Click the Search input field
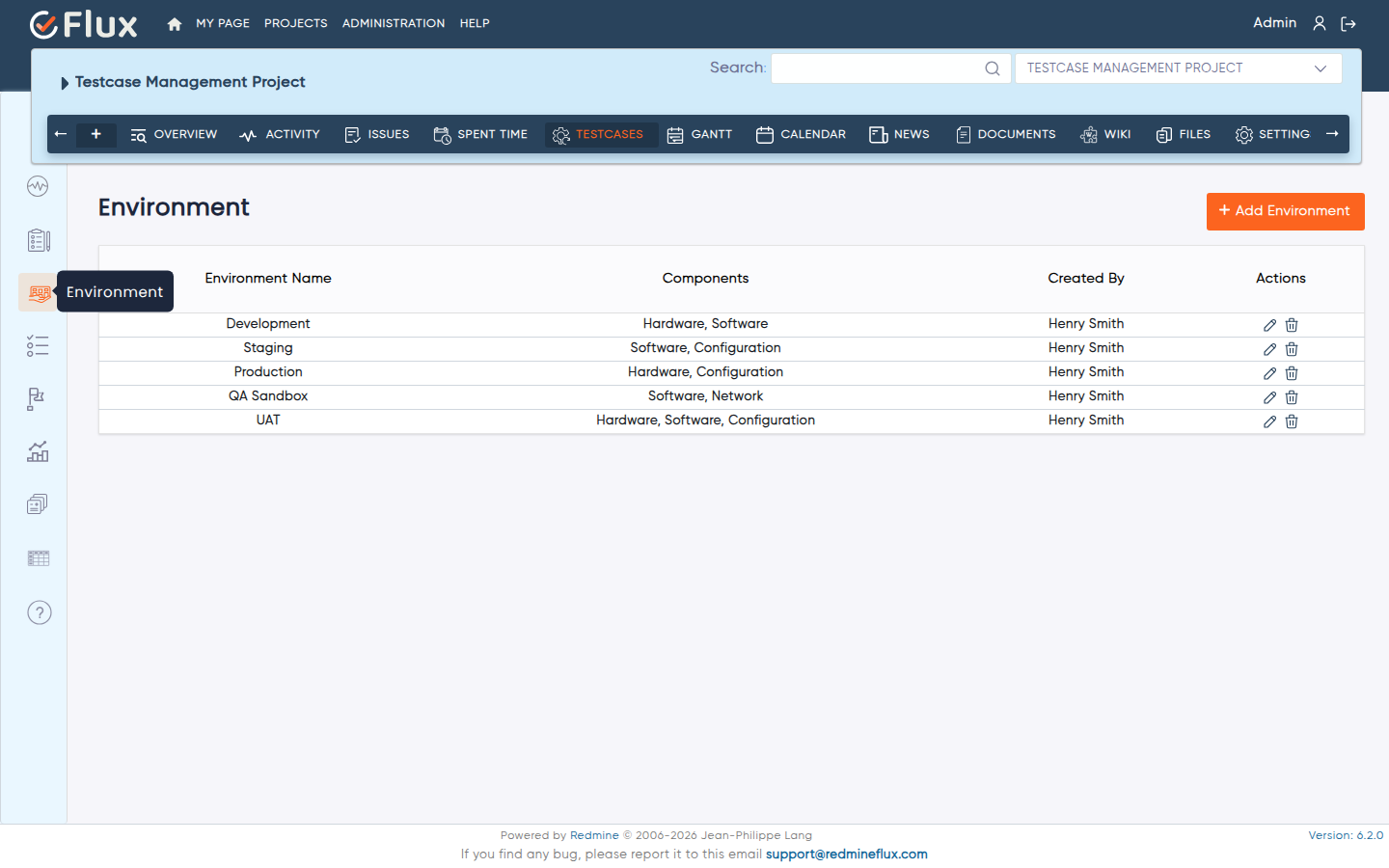This screenshot has height=868, width=1389. pos(878,68)
